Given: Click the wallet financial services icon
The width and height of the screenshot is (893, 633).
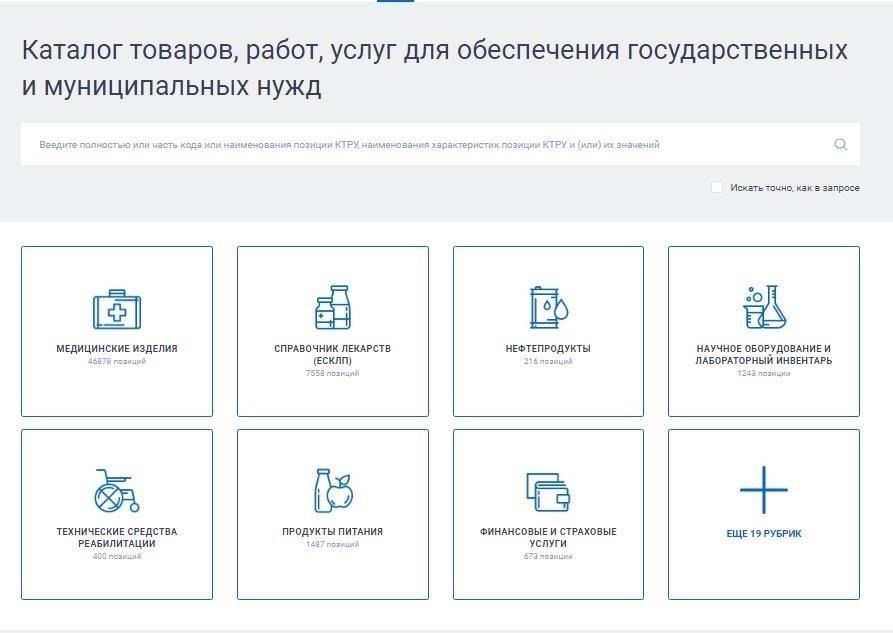Looking at the screenshot, I should coord(548,492).
